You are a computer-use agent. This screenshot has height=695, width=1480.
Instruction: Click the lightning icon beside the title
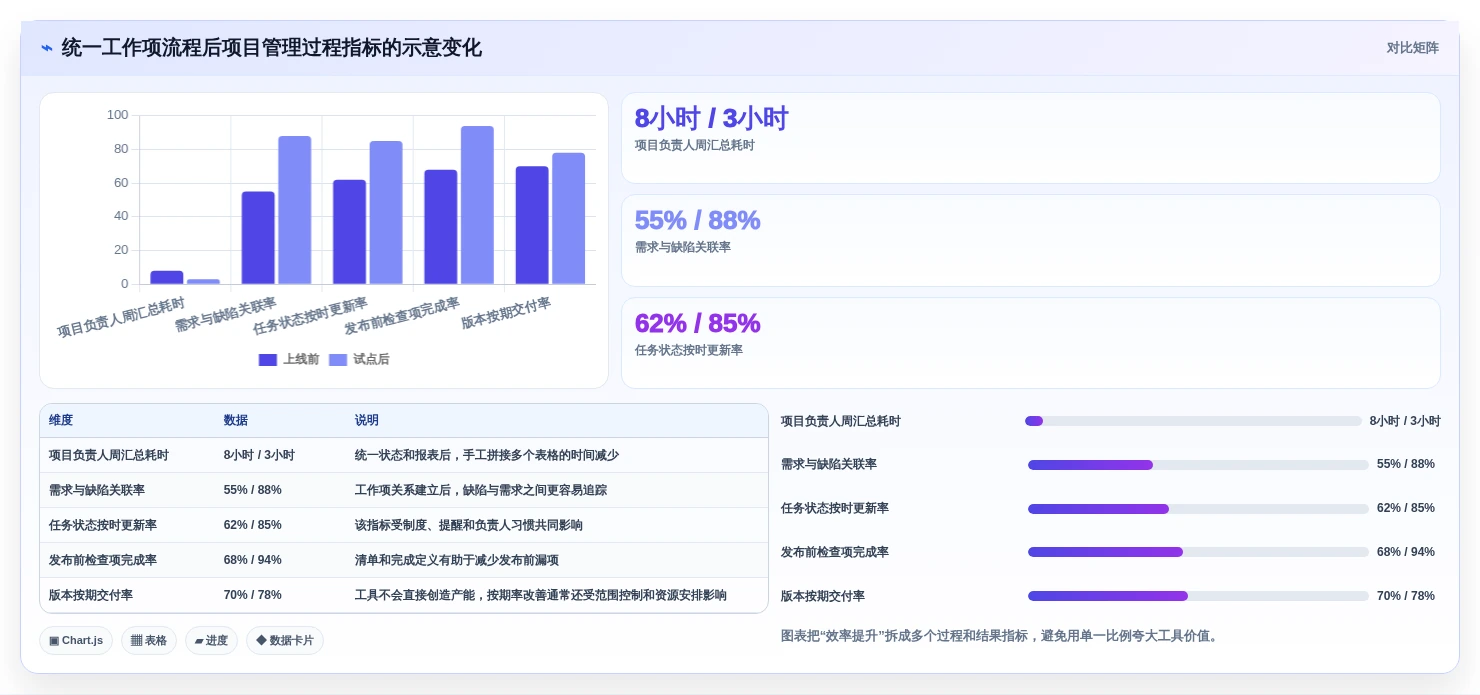47,48
